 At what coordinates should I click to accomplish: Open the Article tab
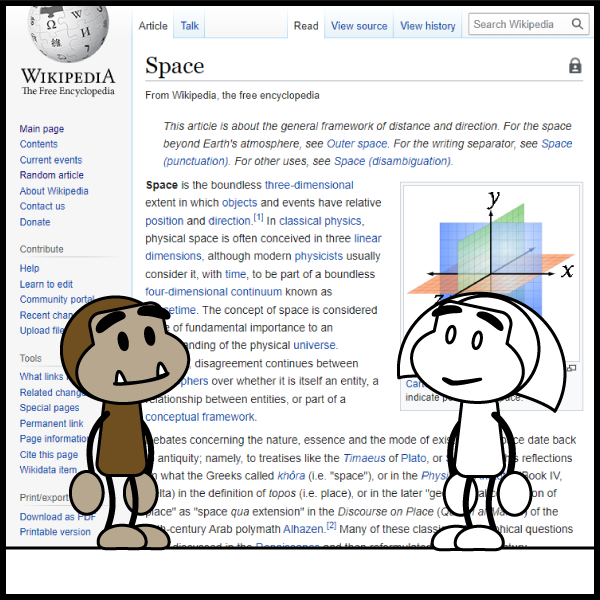[153, 26]
